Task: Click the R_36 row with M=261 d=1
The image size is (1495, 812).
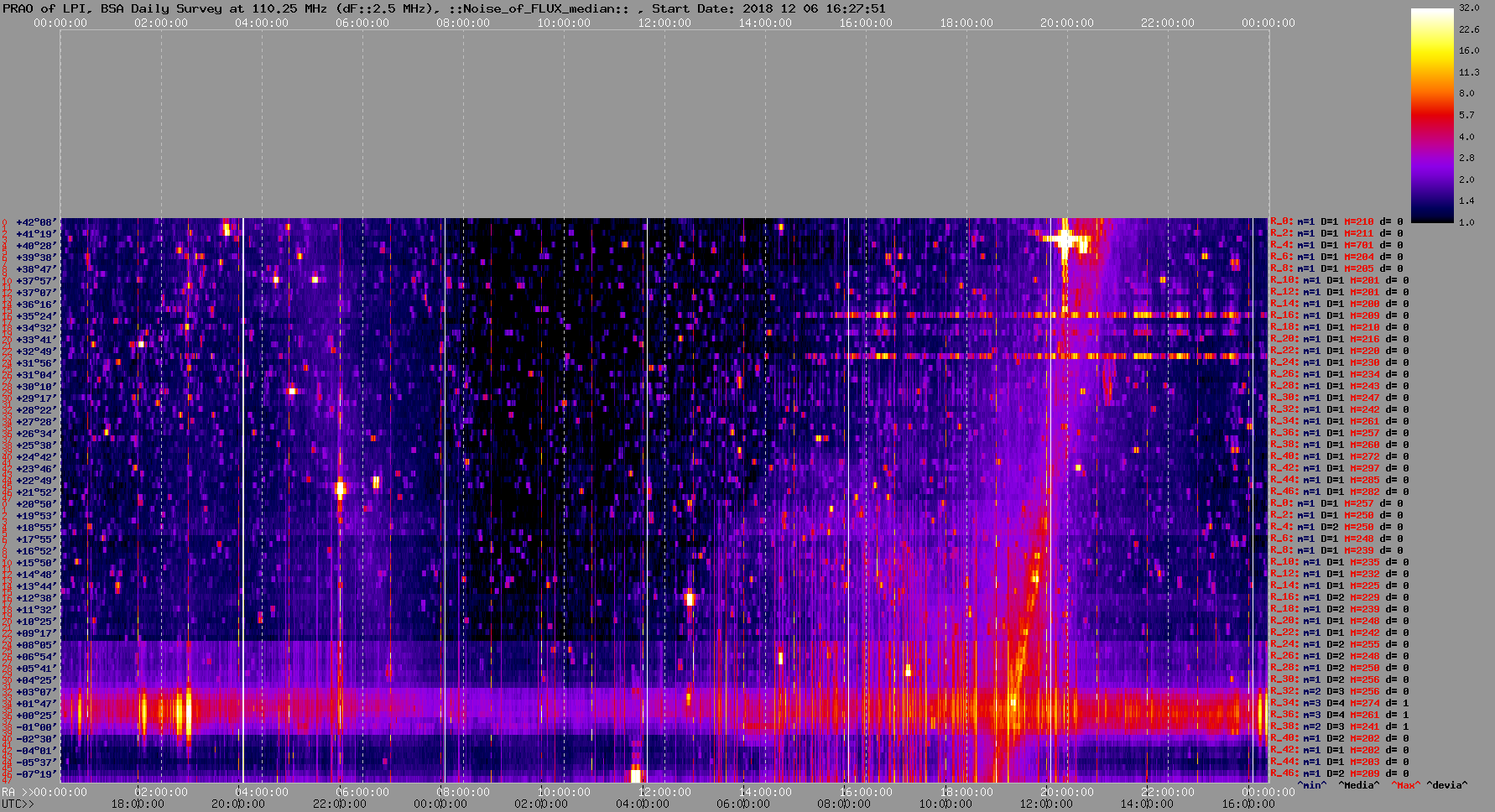Action: (1340, 716)
